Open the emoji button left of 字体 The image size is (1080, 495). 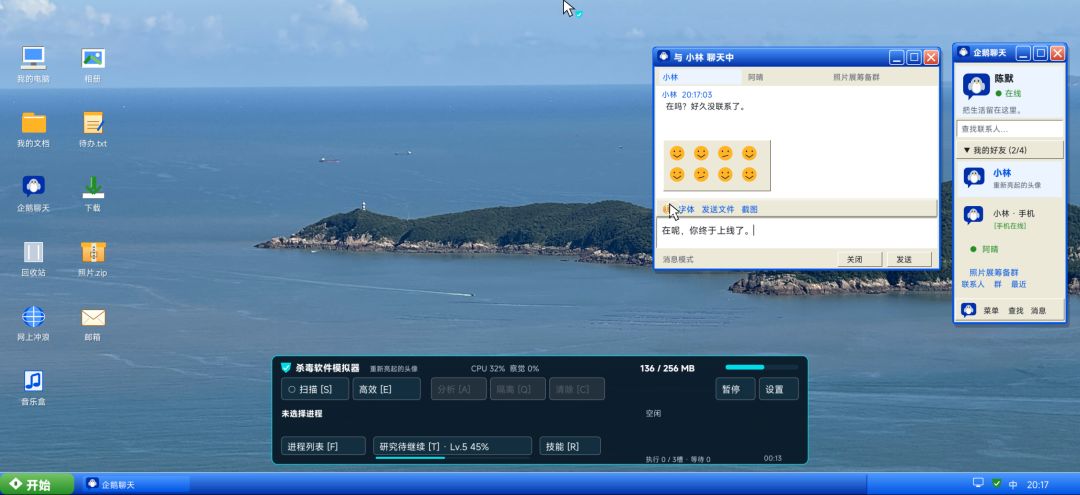(x=667, y=209)
